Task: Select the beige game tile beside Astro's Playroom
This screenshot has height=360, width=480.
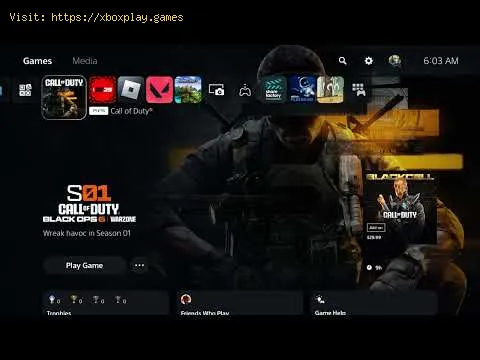Action: coord(330,90)
